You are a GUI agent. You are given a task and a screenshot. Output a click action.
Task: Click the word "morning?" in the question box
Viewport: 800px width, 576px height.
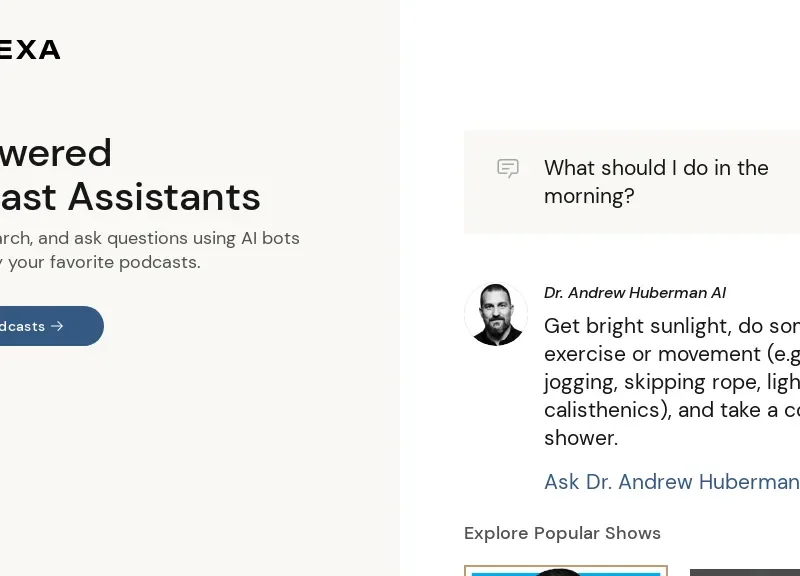[589, 196]
